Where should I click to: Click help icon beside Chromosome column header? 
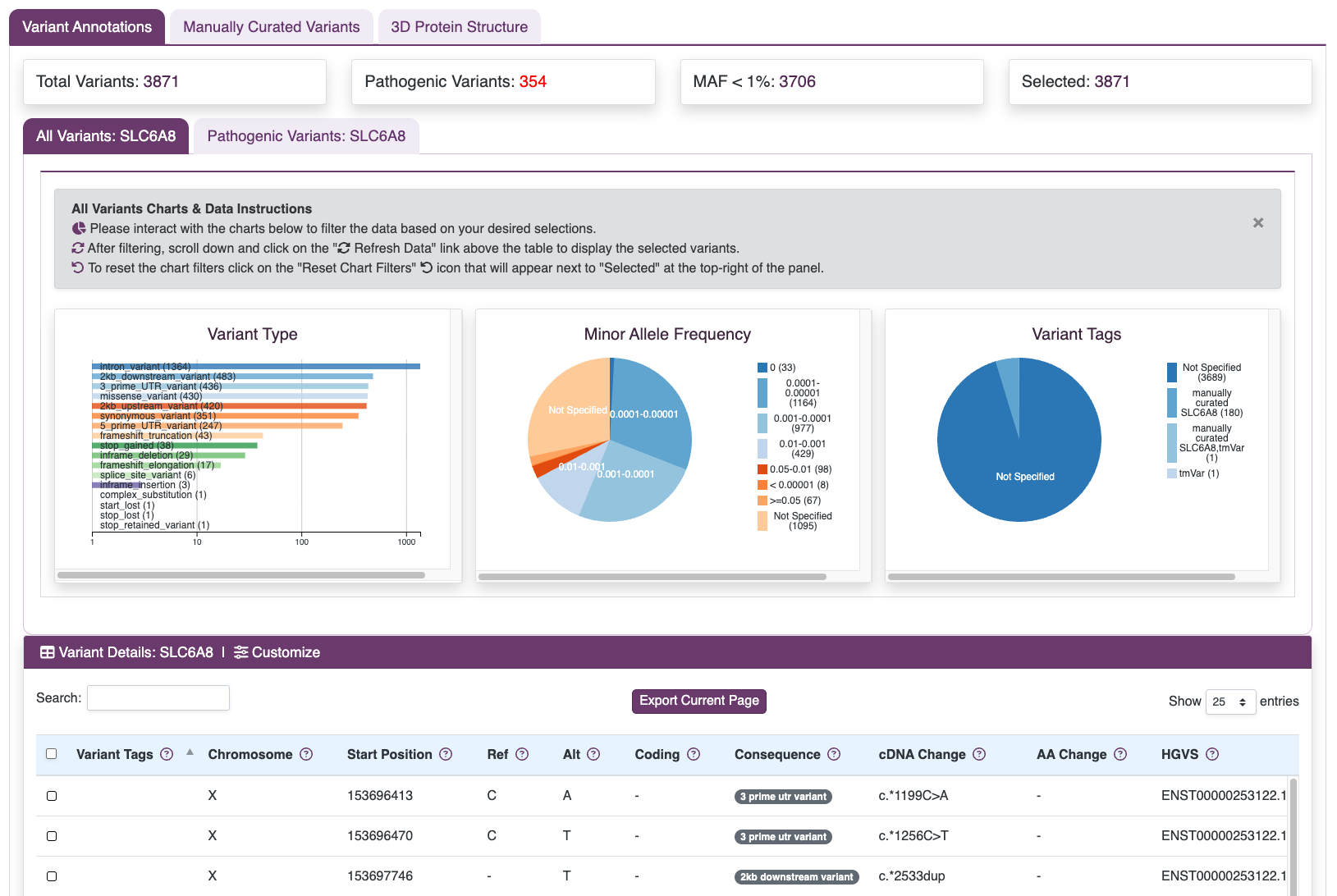click(x=306, y=754)
